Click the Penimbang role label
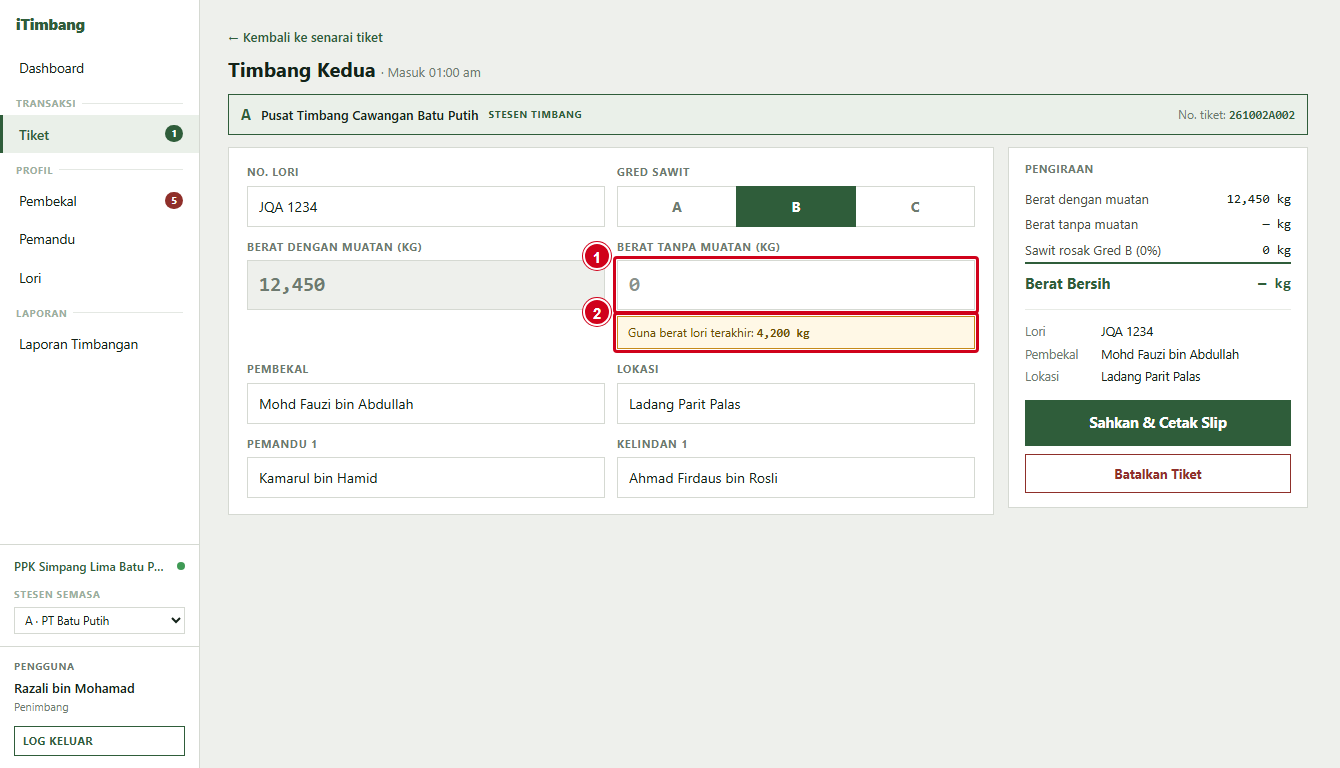 pyautogui.click(x=41, y=707)
